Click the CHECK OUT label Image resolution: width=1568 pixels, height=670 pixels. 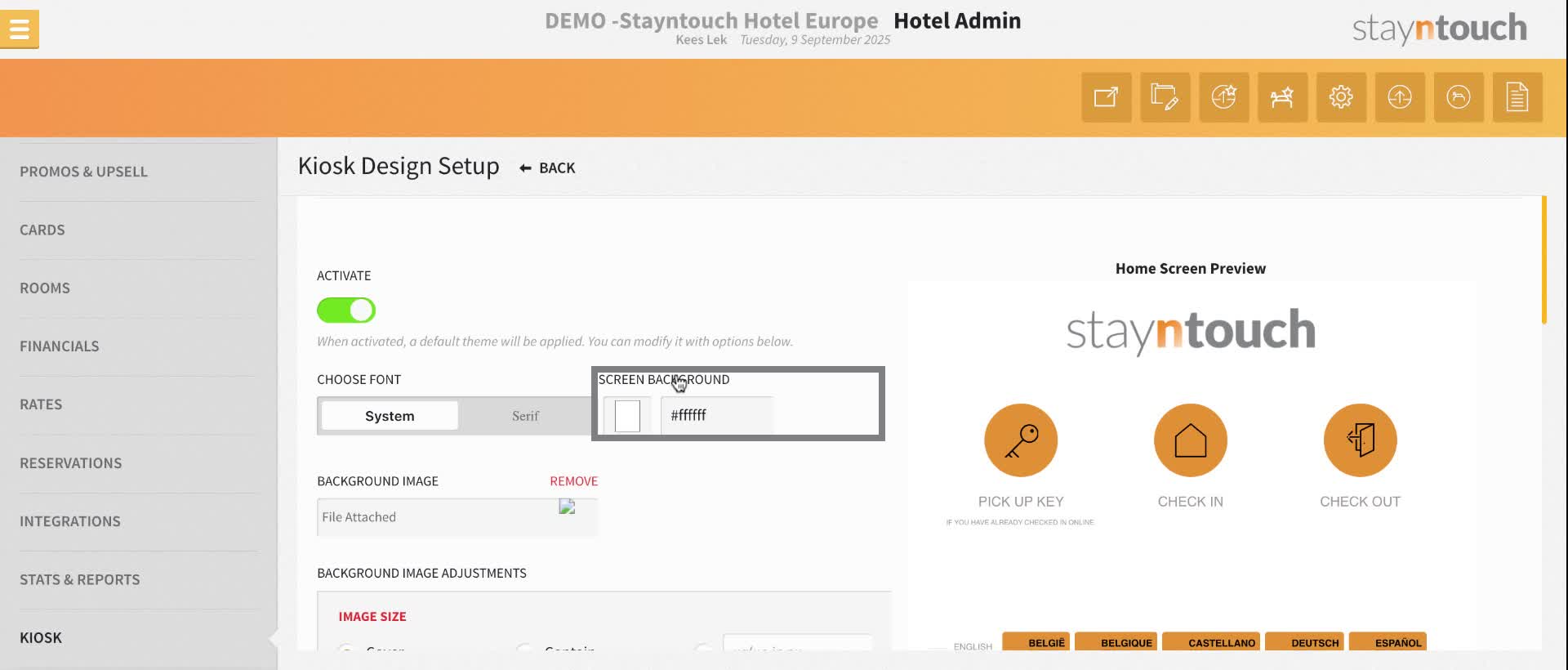1361,502
